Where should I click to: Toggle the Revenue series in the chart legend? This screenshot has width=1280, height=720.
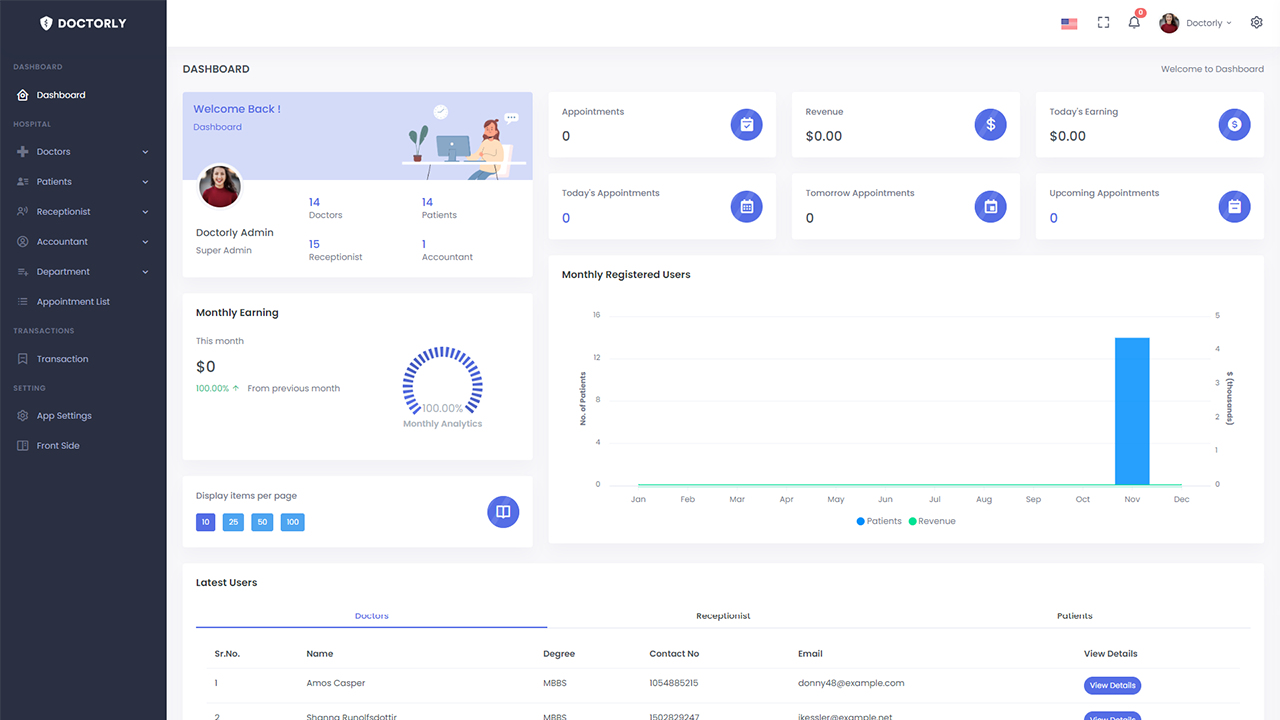tap(932, 520)
